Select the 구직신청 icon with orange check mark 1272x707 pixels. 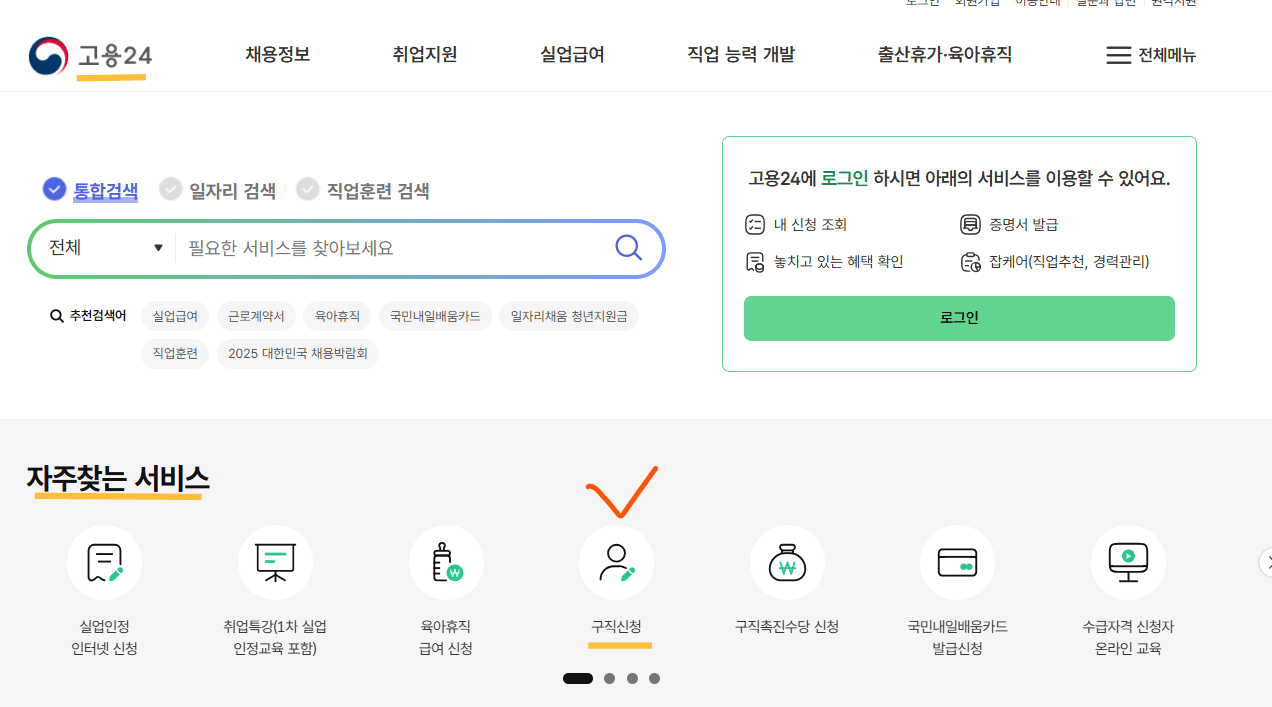pyautogui.click(x=616, y=562)
